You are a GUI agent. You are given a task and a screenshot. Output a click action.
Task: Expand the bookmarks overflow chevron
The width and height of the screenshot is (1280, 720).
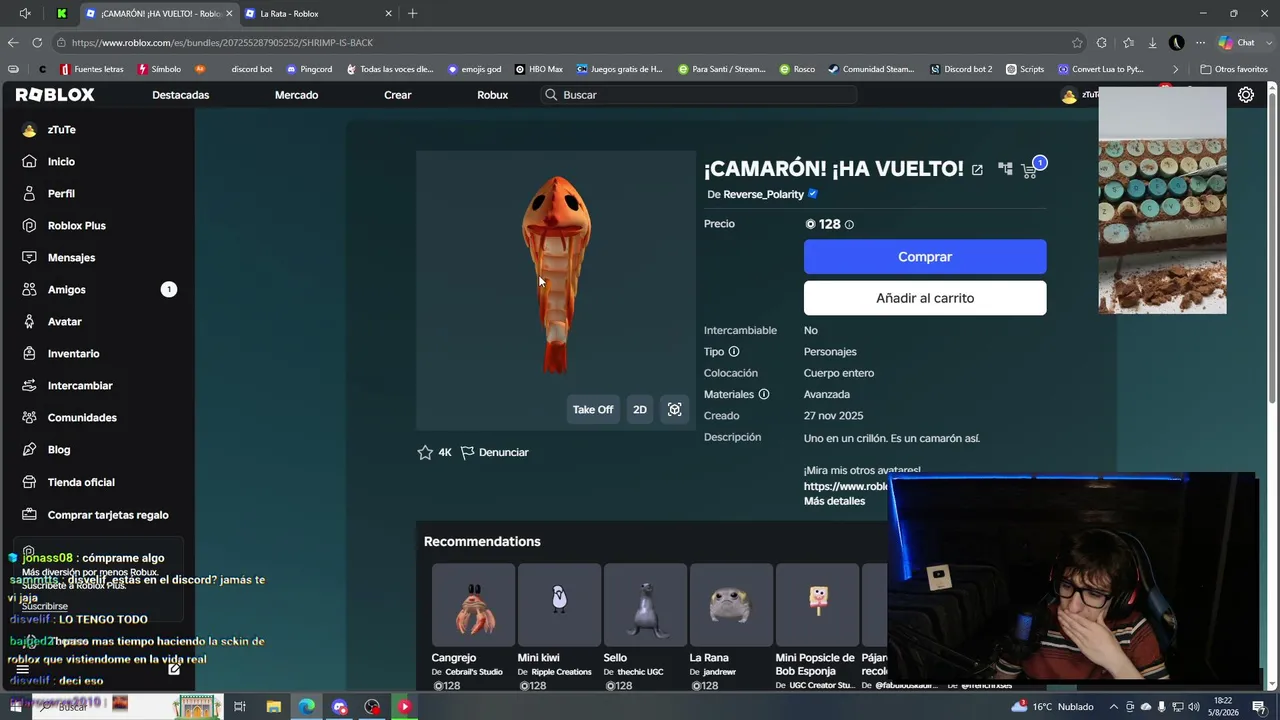(x=1175, y=69)
